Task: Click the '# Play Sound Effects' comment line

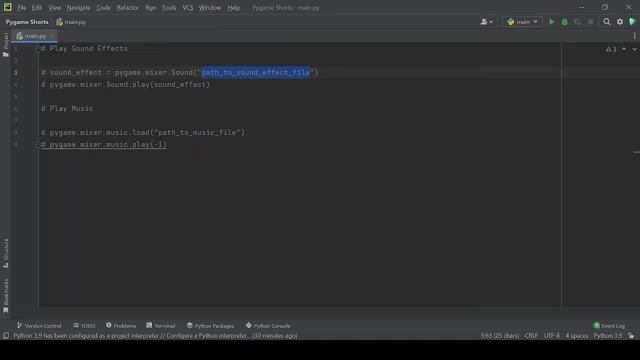Action: 84,49
